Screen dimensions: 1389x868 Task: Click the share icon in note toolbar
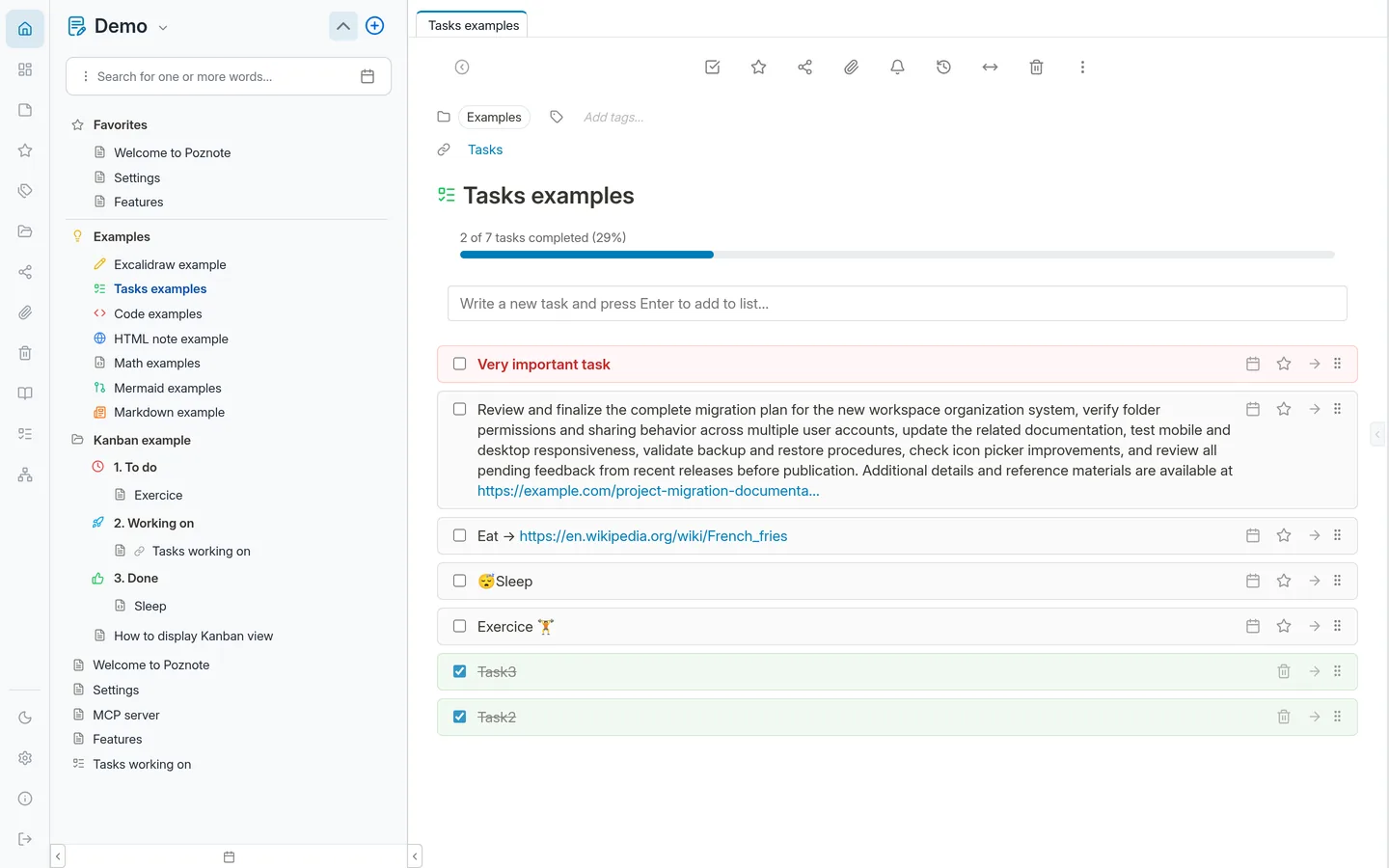coord(805,67)
